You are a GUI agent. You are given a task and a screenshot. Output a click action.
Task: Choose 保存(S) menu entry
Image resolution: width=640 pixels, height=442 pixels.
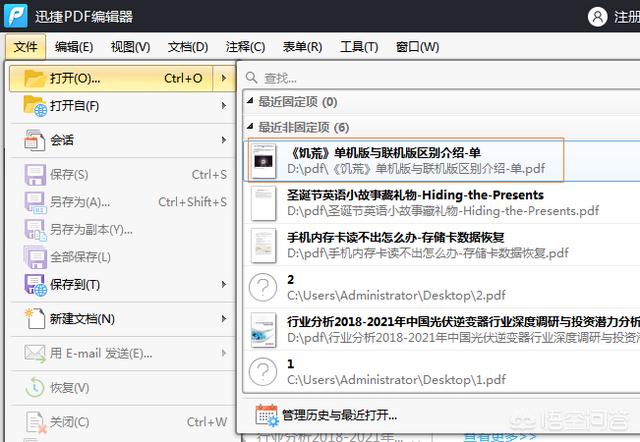click(x=122, y=175)
